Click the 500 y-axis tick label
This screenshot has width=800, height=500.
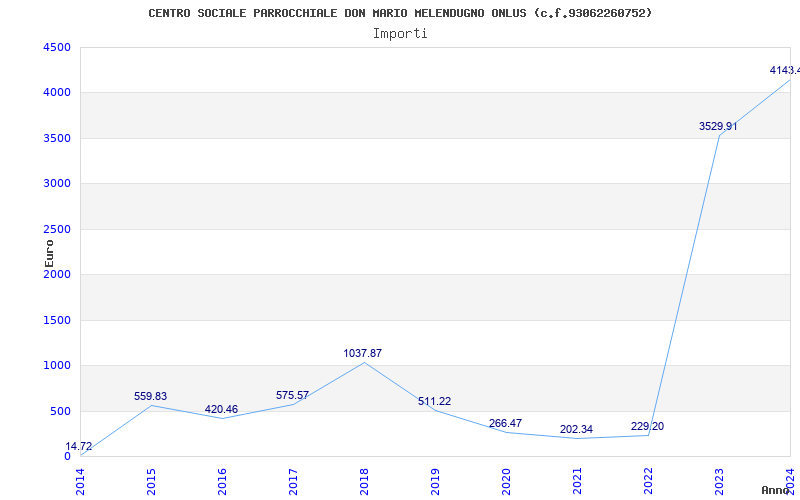click(60, 411)
